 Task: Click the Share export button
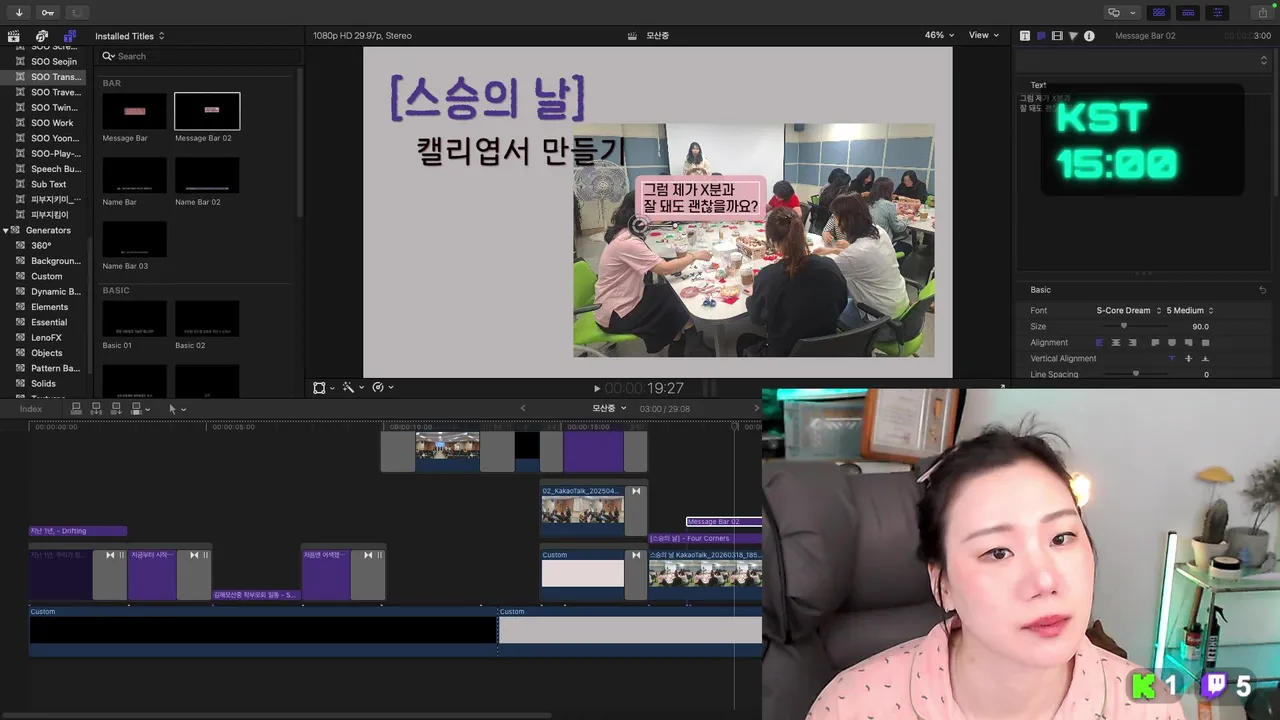pos(1261,12)
